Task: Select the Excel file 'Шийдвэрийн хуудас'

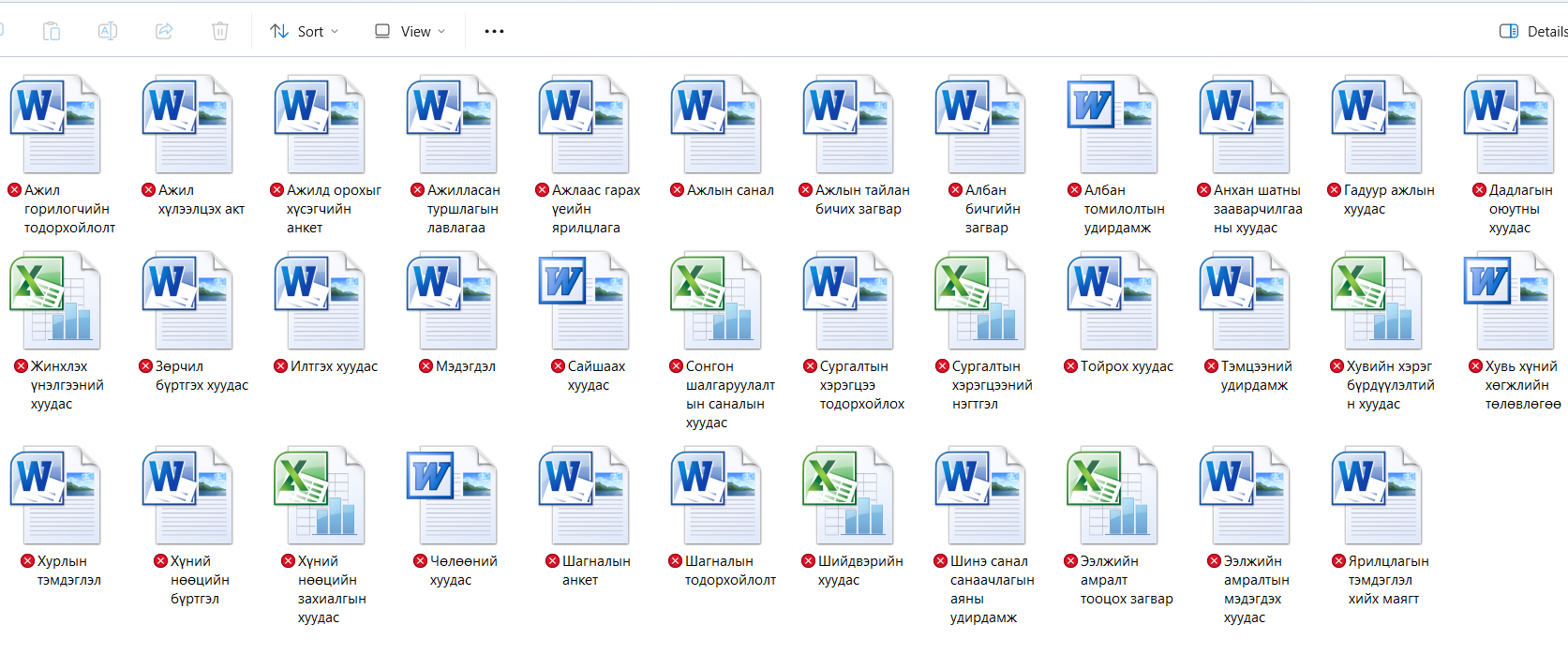Action: 847,496
